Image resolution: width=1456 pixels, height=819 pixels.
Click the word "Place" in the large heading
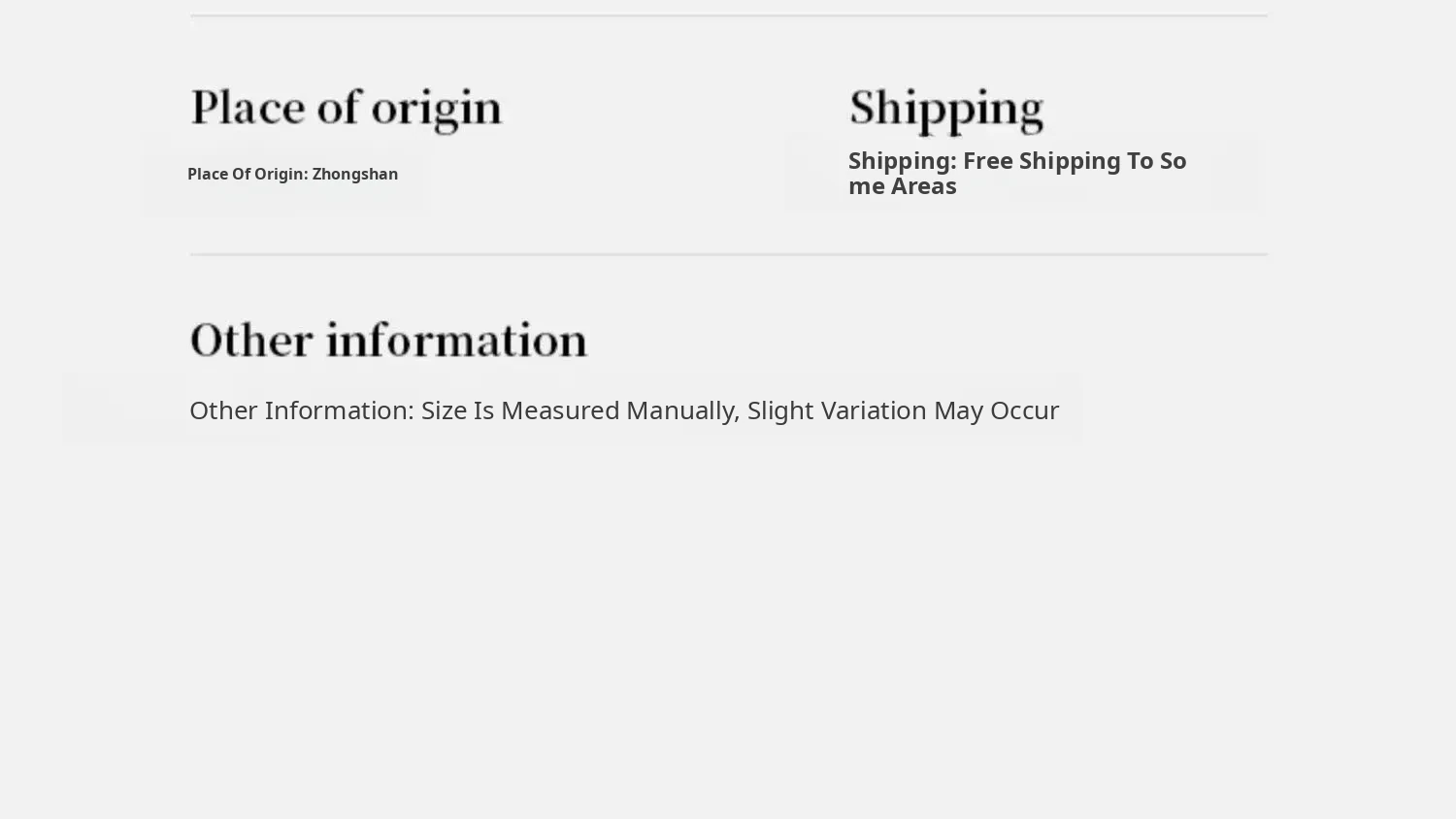click(x=247, y=108)
